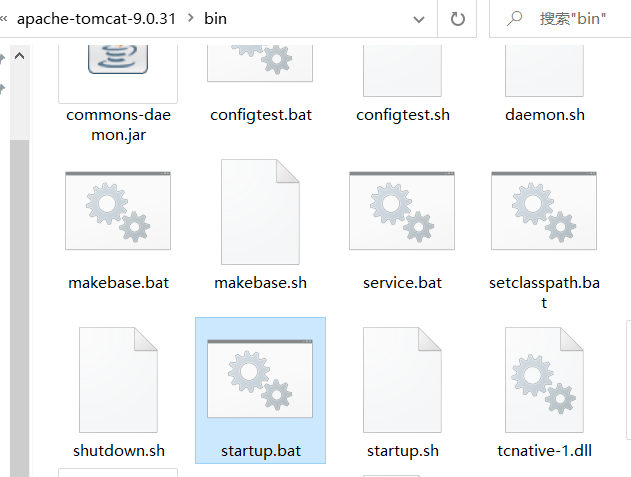Click the configtest.sh file name
The width and height of the screenshot is (631, 477).
click(x=403, y=115)
